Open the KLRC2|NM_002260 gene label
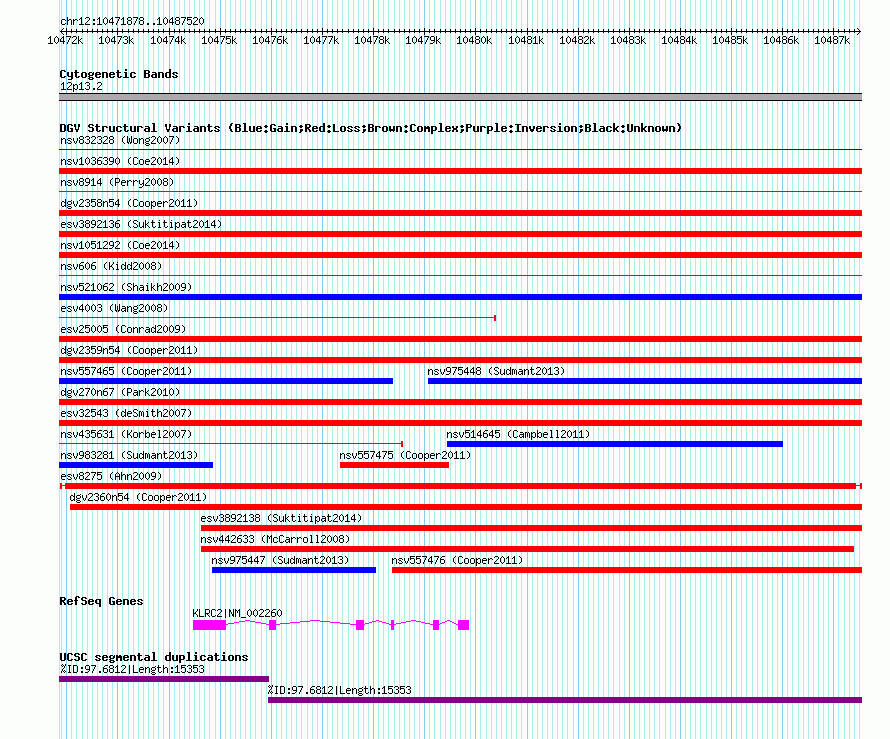The image size is (890, 739). [237, 613]
